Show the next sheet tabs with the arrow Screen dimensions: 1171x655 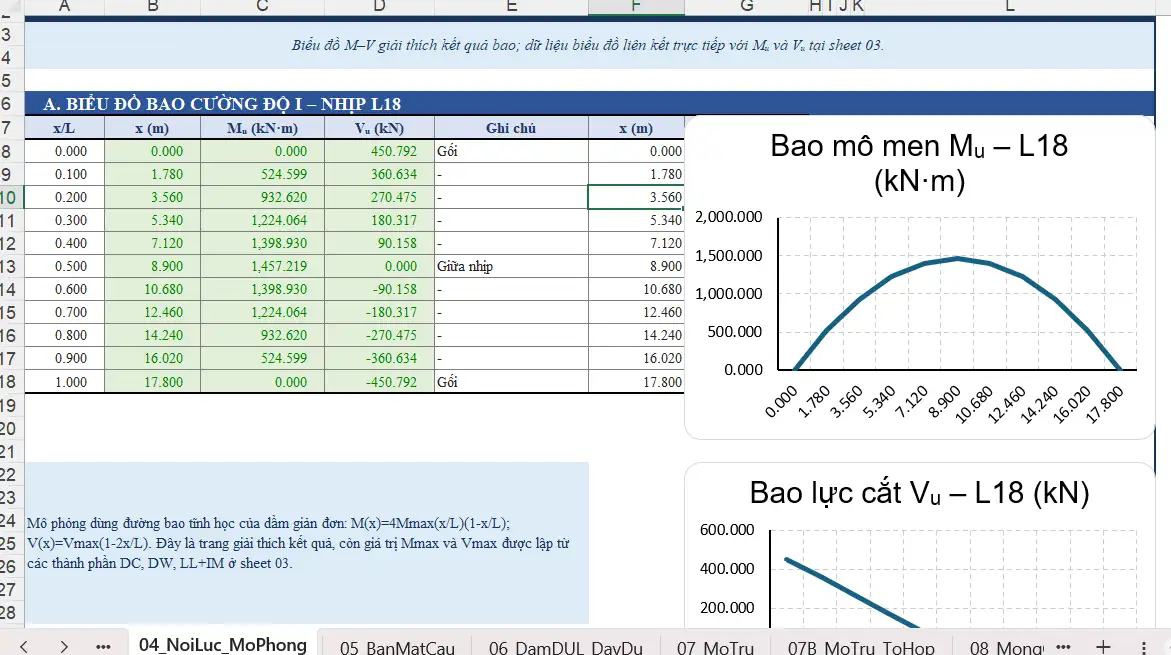(64, 647)
